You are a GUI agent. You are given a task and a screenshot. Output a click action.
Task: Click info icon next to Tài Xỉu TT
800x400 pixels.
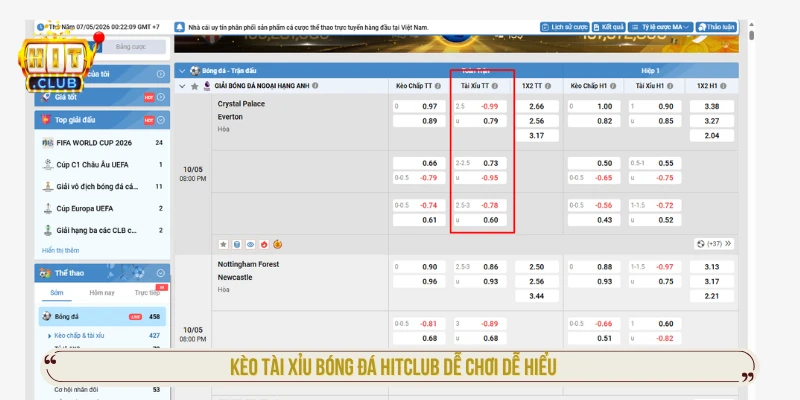click(x=495, y=86)
